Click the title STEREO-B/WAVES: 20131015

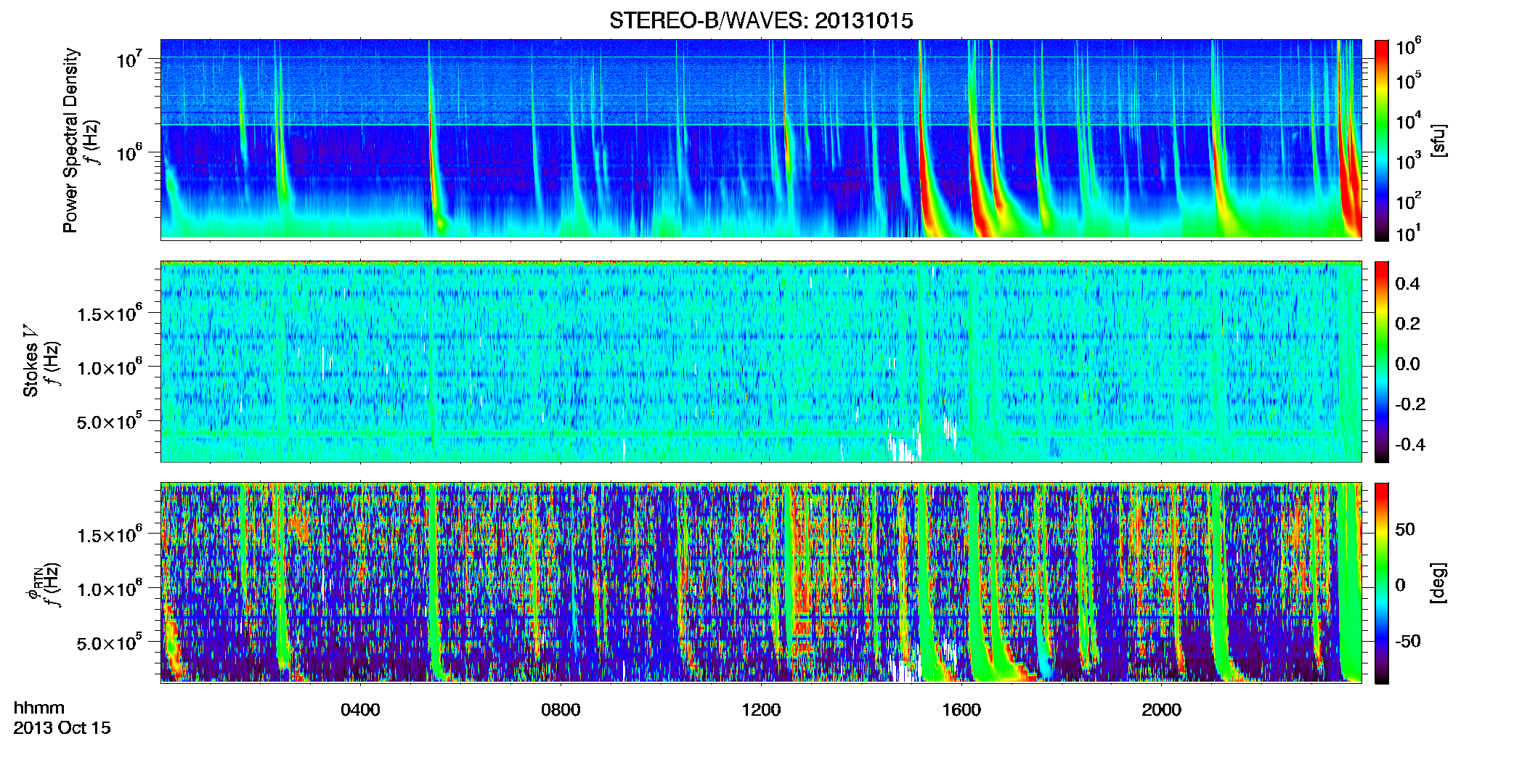[761, 21]
